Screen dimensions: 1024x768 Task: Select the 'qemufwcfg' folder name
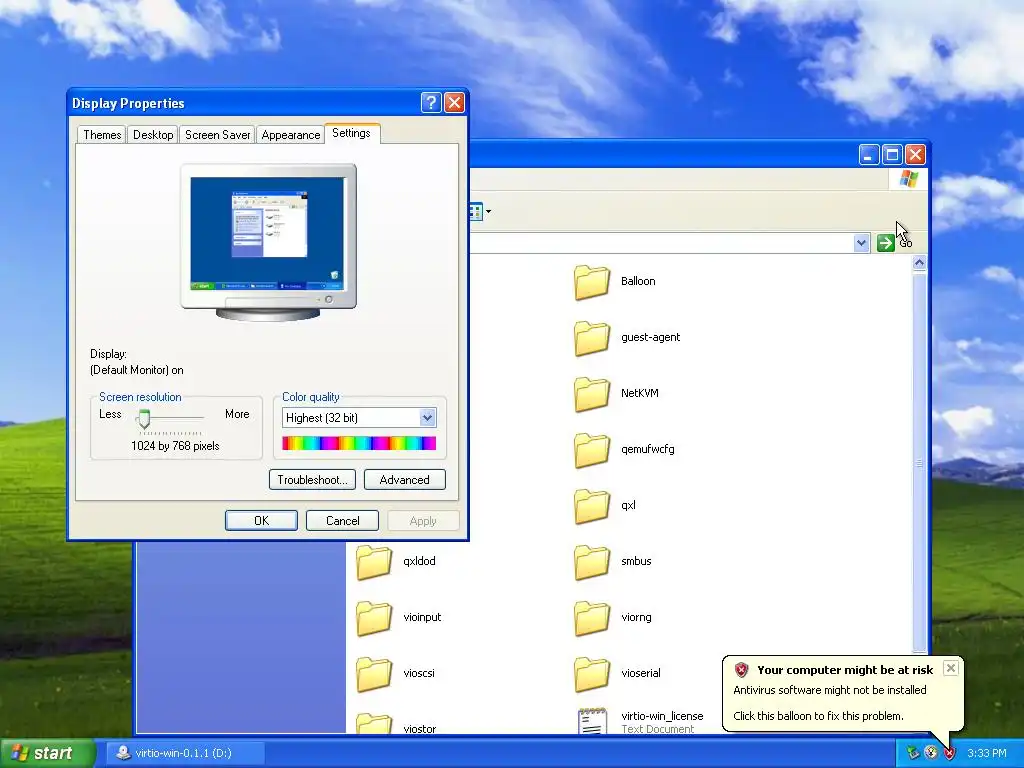(647, 449)
